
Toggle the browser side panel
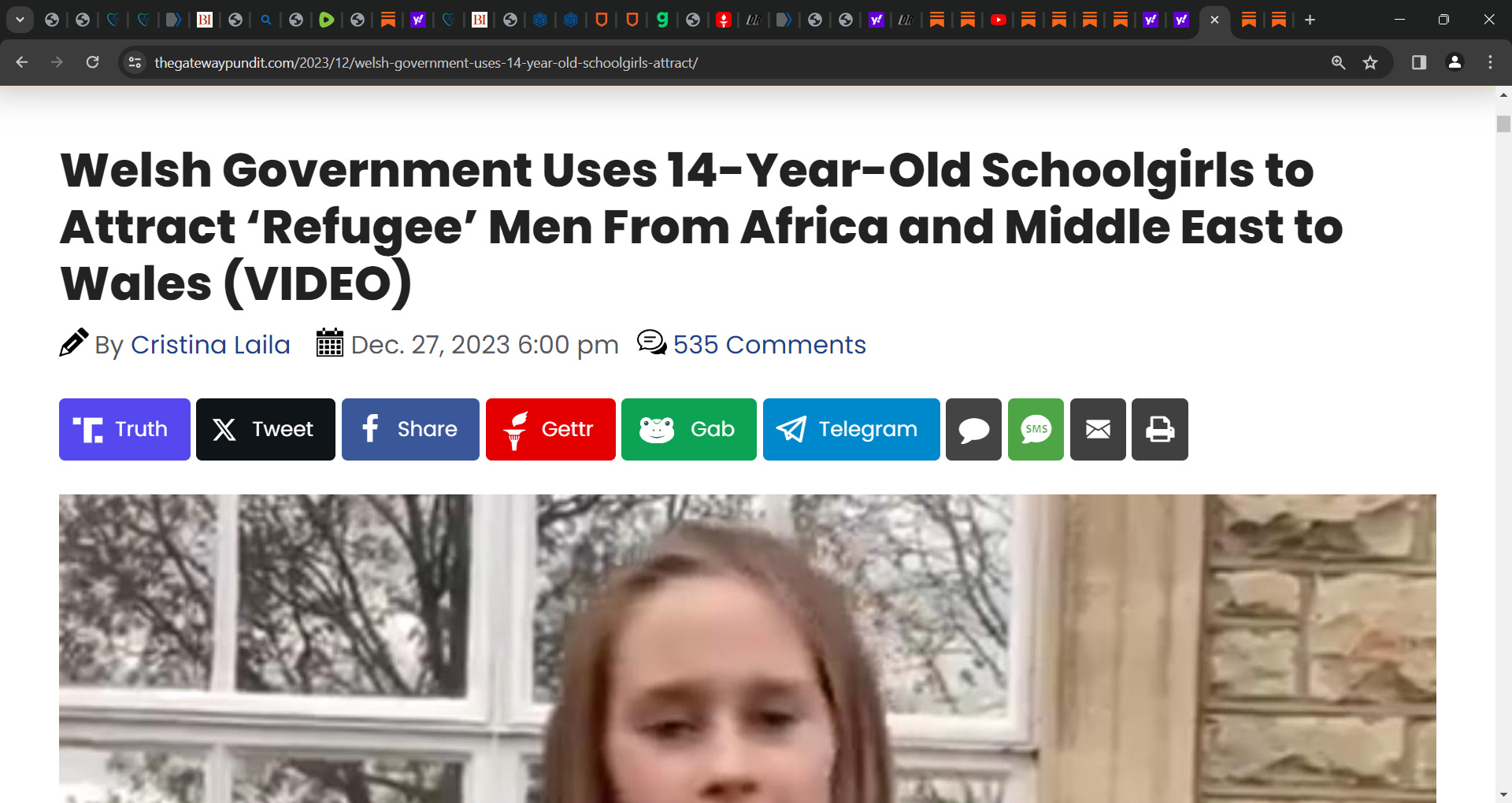point(1419,62)
